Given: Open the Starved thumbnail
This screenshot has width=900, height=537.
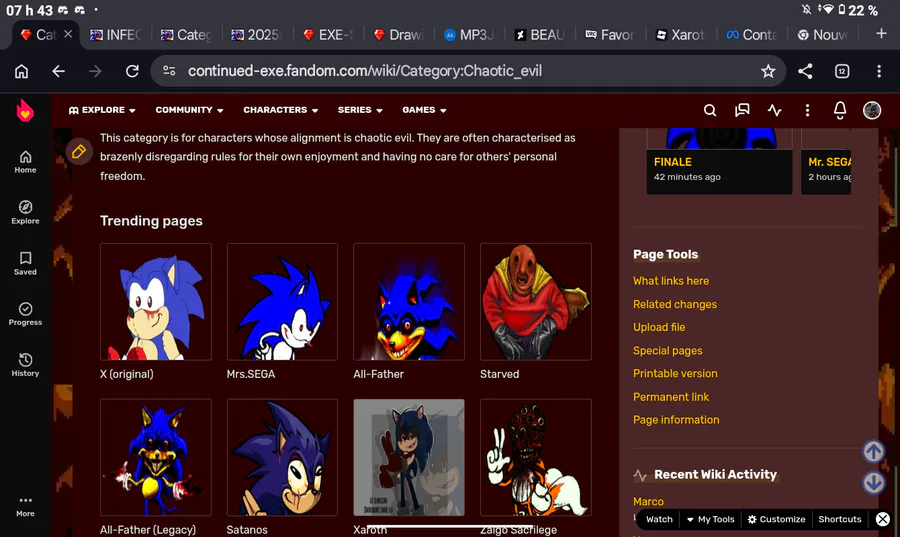Looking at the screenshot, I should 536,302.
